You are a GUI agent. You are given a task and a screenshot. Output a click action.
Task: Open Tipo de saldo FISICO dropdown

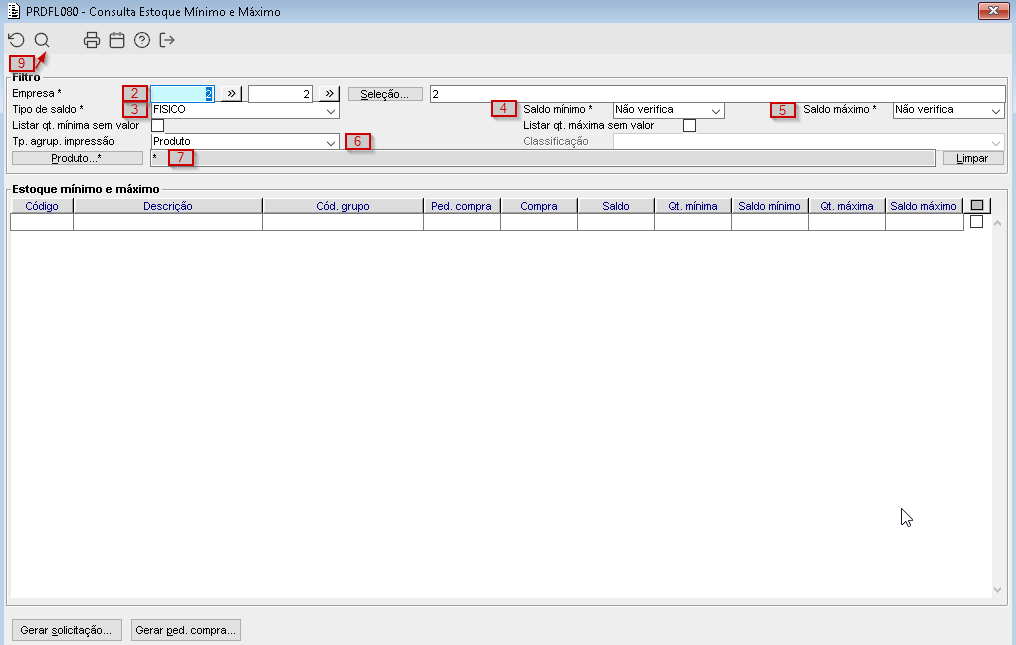click(330, 111)
